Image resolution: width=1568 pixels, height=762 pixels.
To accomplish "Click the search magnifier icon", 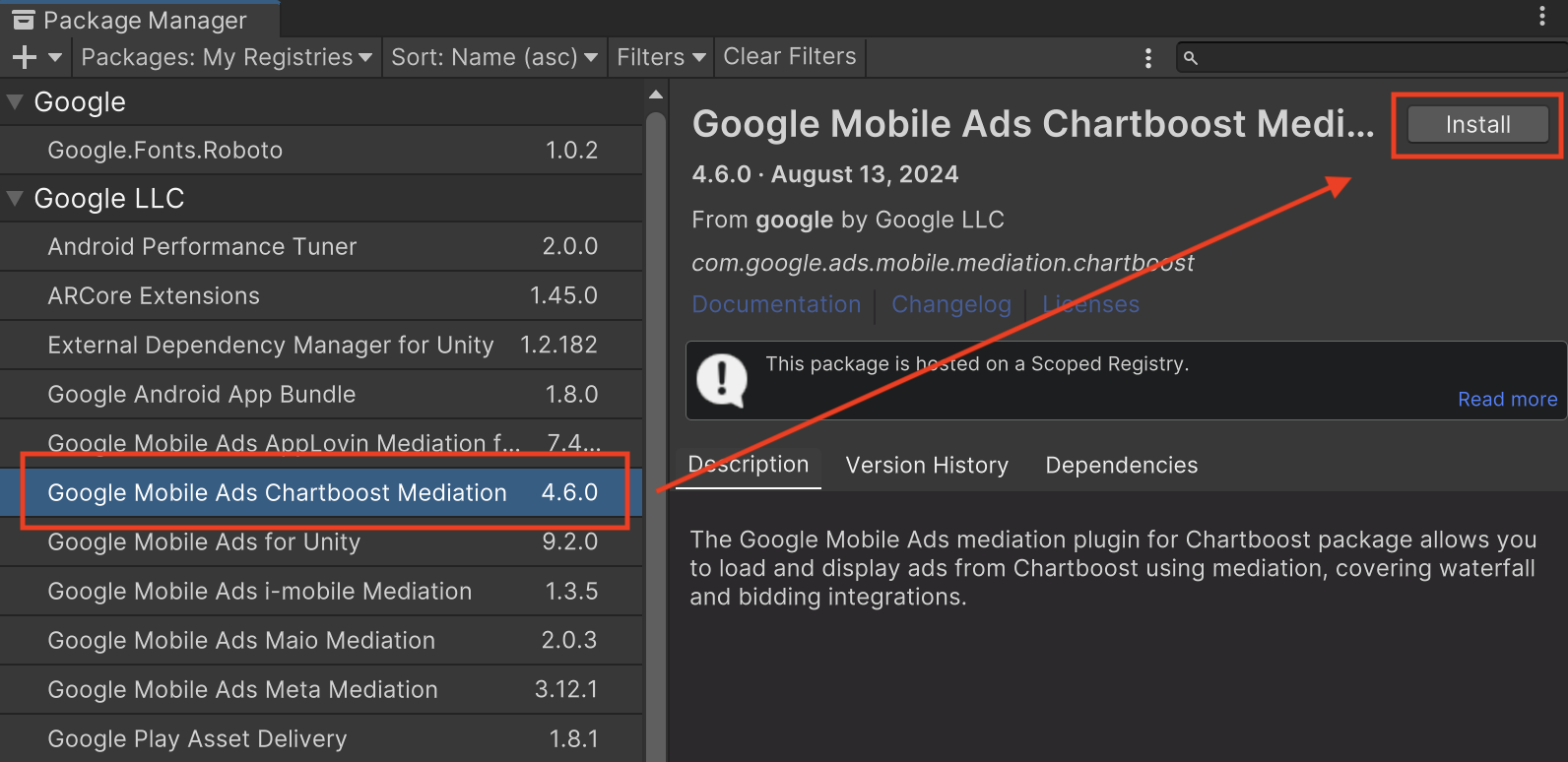I will point(1191,58).
